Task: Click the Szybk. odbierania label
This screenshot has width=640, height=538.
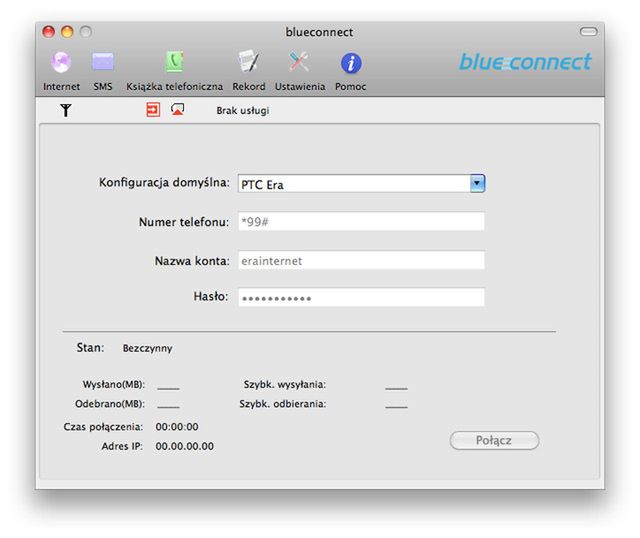Action: click(x=282, y=404)
